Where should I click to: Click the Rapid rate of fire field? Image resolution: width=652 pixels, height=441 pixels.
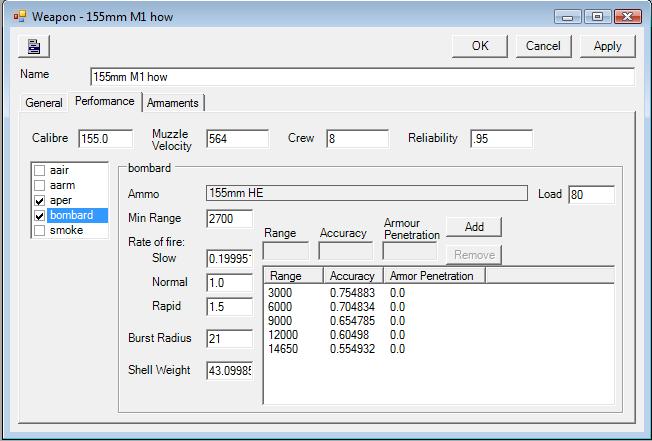click(x=230, y=307)
